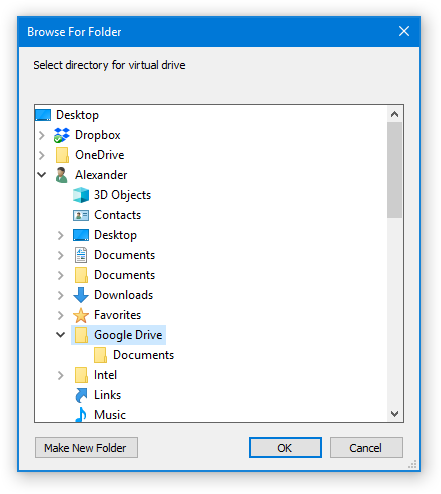Click the scrollbar down arrow
Image resolution: width=441 pixels, height=494 pixels.
[x=395, y=414]
